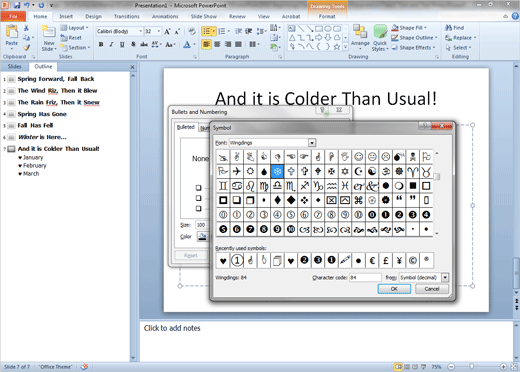Open the Symbol Font dropdown (Wingdings)
520x372 pixels.
pos(312,143)
